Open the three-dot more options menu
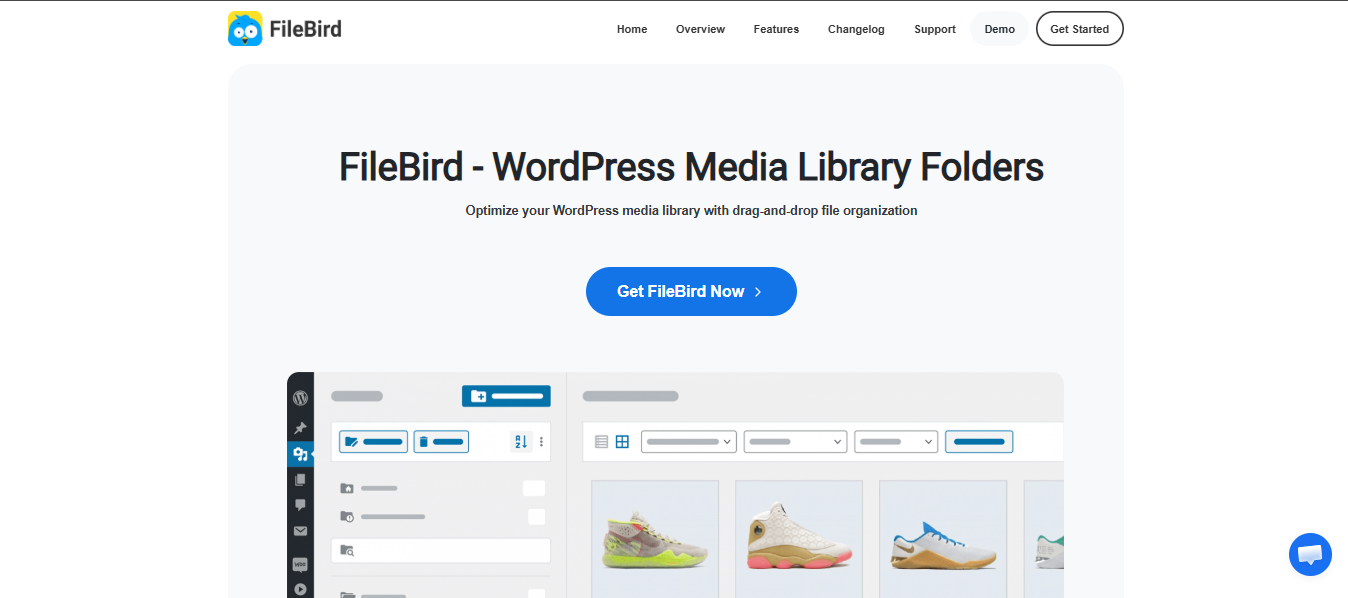 coord(541,441)
